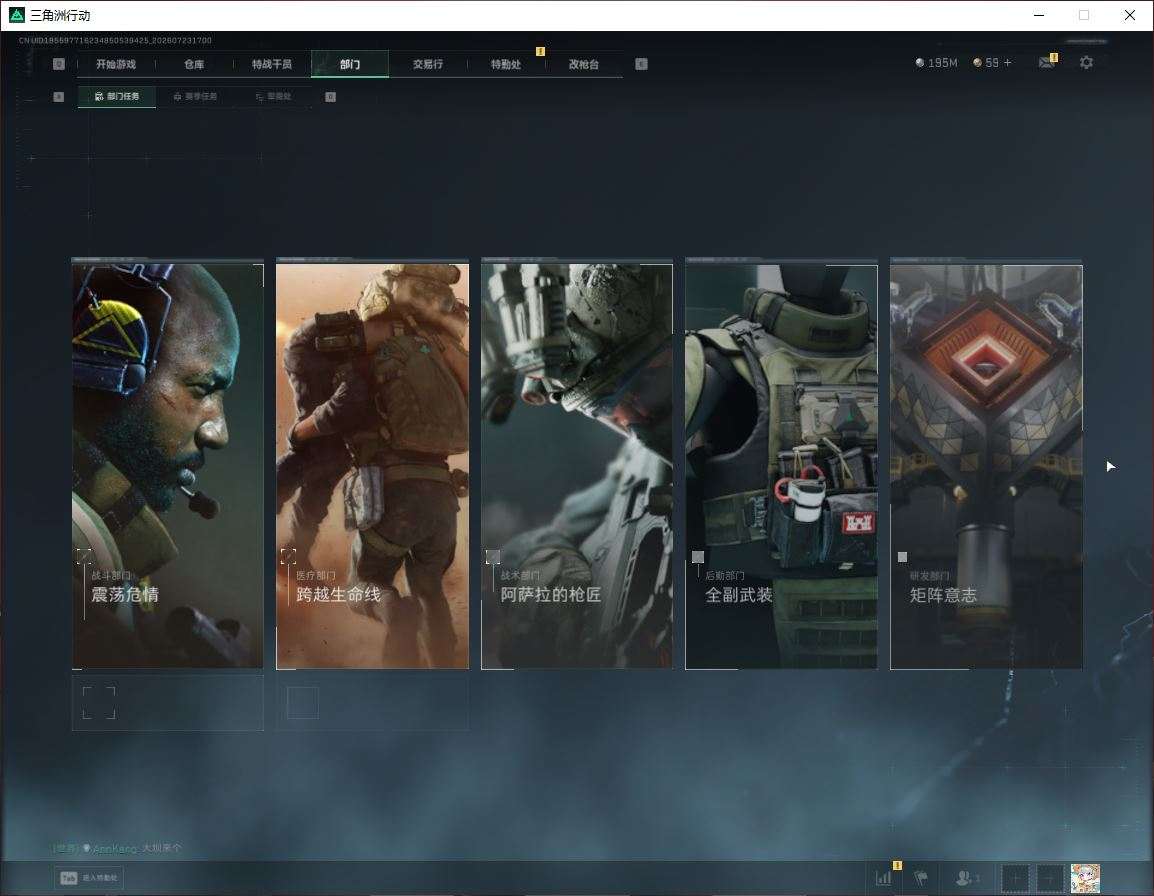Click the second empty team slot plus
The height and width of the screenshot is (896, 1154).
(1049, 878)
